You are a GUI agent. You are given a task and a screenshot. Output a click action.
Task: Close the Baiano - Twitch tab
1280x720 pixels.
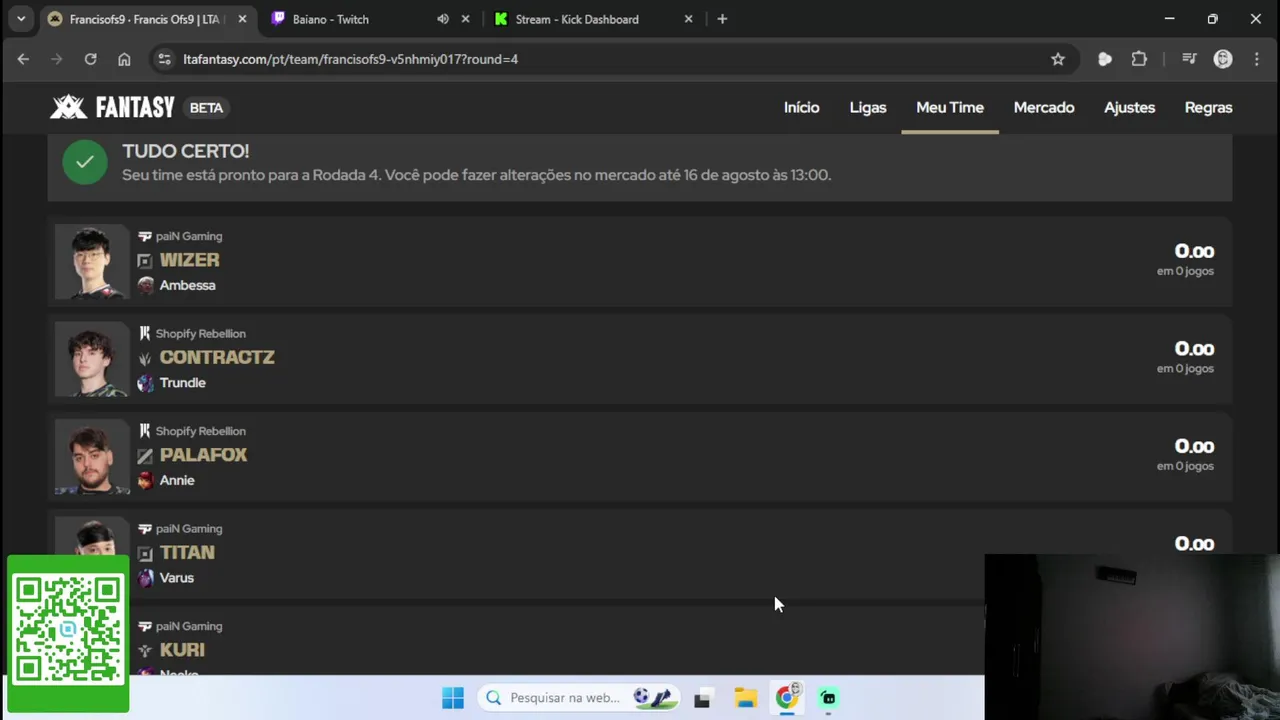465,19
